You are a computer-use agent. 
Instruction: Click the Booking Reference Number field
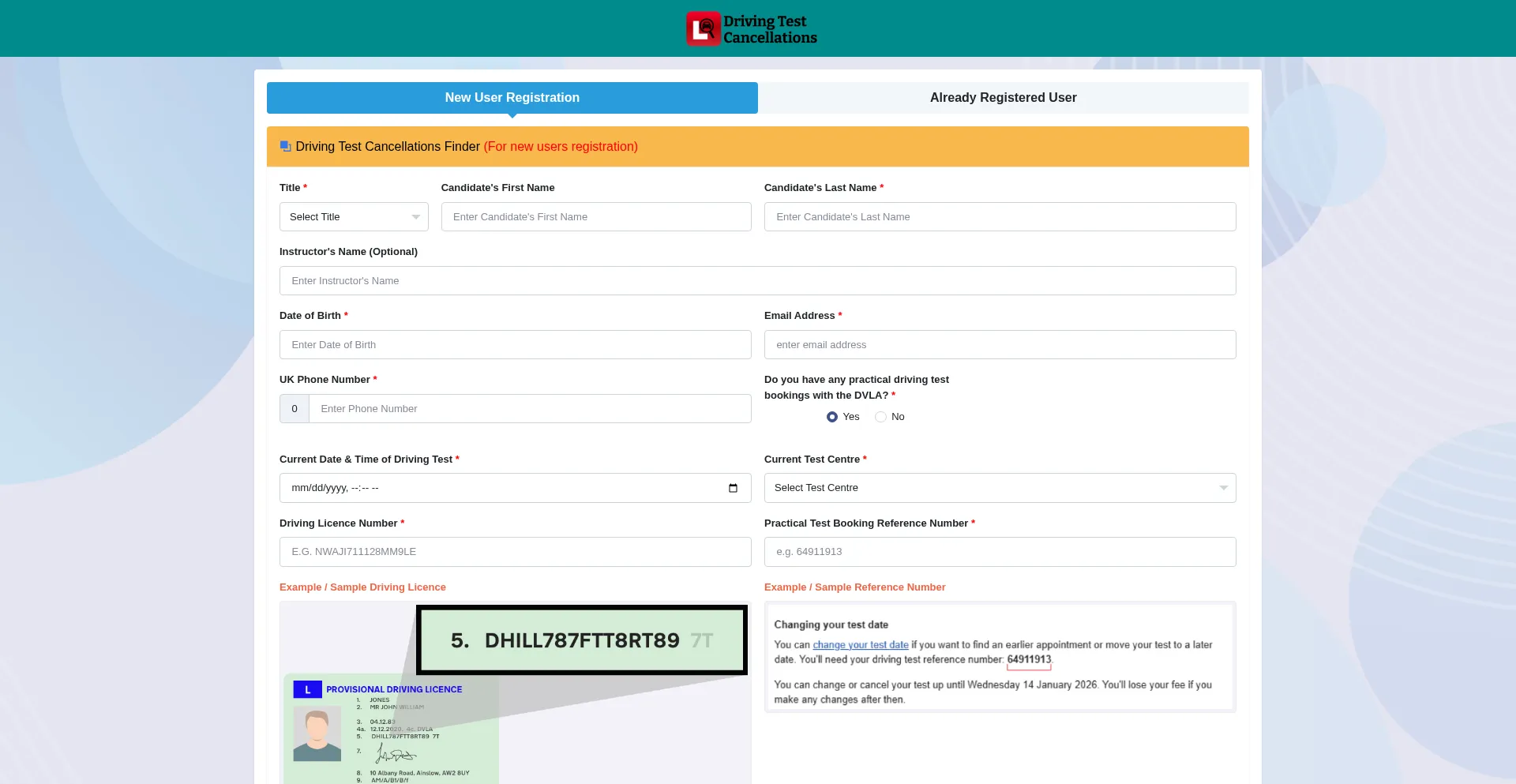1000,552
